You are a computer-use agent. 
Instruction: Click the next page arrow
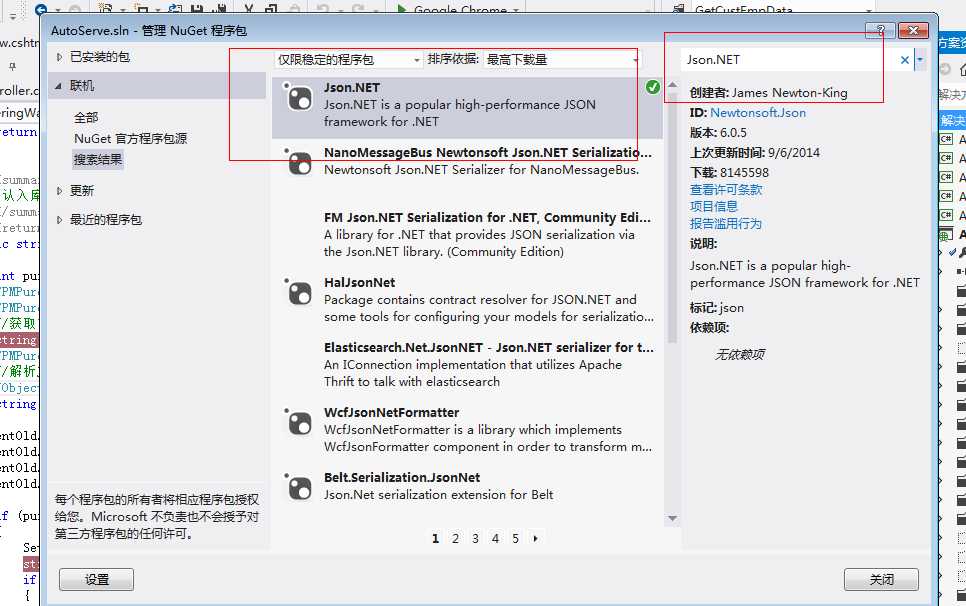point(535,538)
